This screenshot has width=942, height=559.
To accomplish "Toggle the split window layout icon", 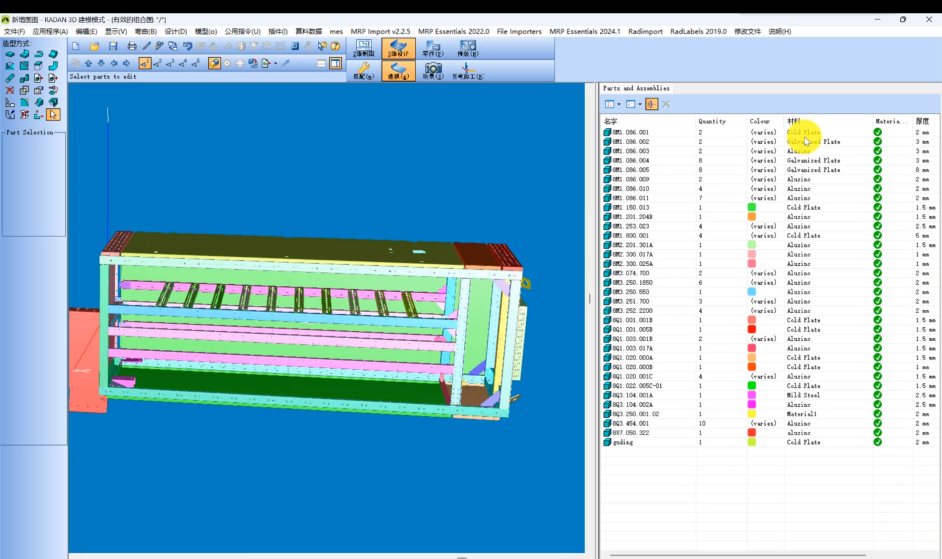I will [335, 63].
